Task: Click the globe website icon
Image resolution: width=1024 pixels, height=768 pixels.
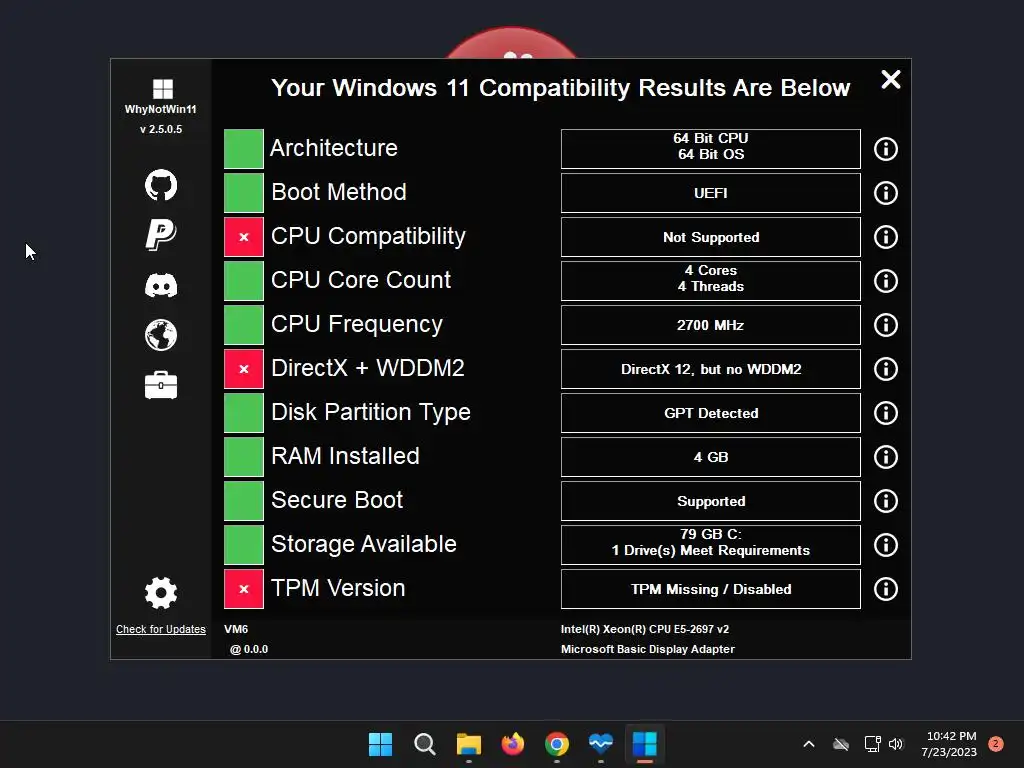Action: [x=161, y=335]
